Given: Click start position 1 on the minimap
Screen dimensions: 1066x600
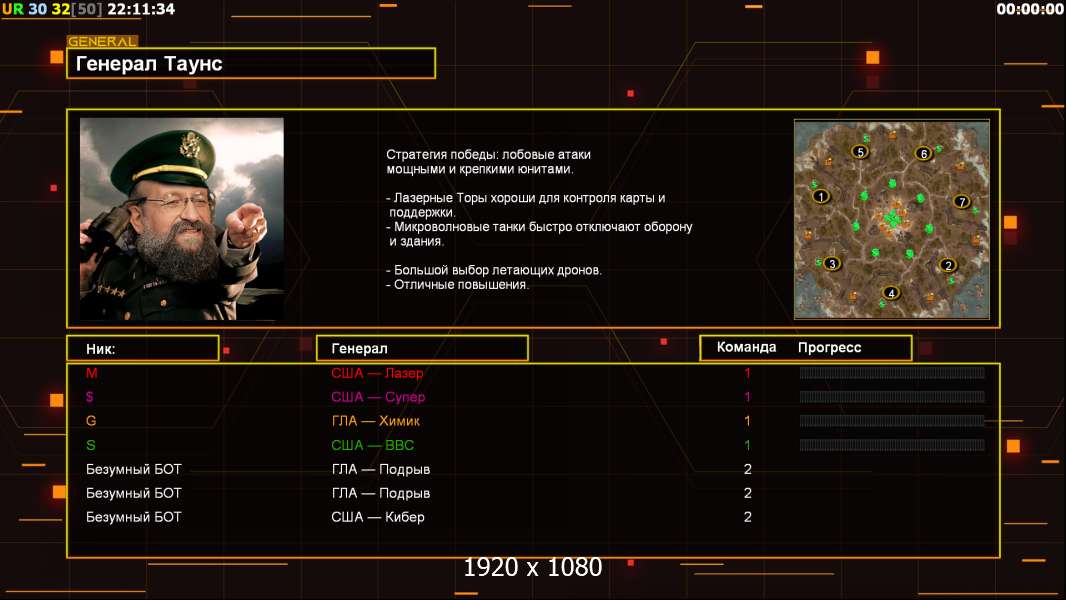Looking at the screenshot, I should (x=822, y=197).
